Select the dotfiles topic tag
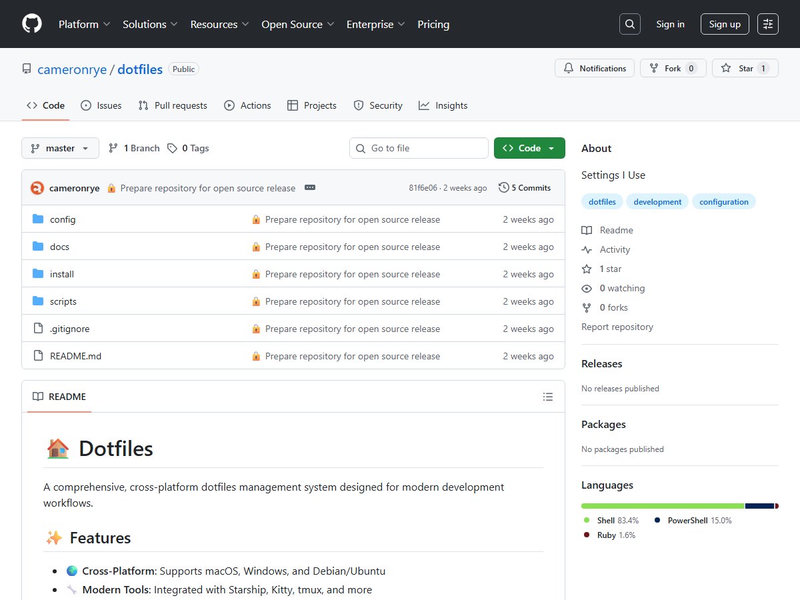The image size is (800, 600). click(602, 202)
